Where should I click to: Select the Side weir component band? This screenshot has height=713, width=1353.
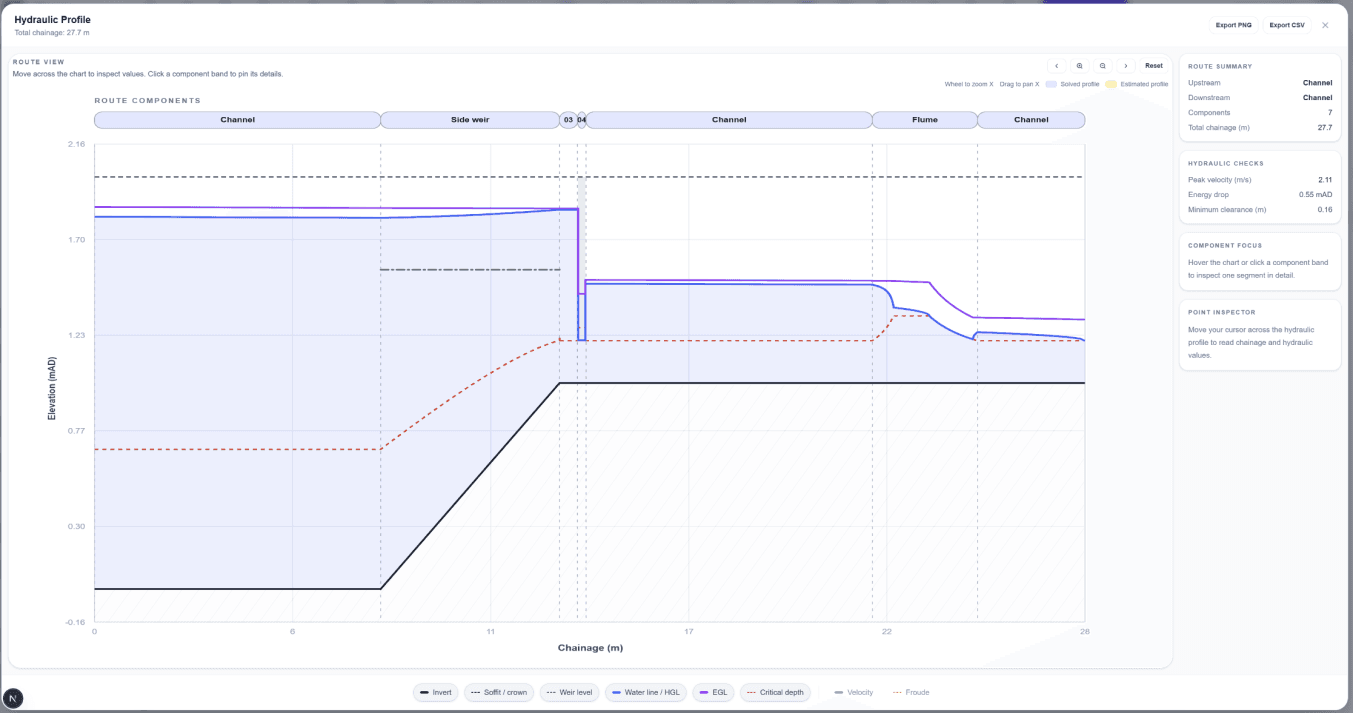pos(471,119)
